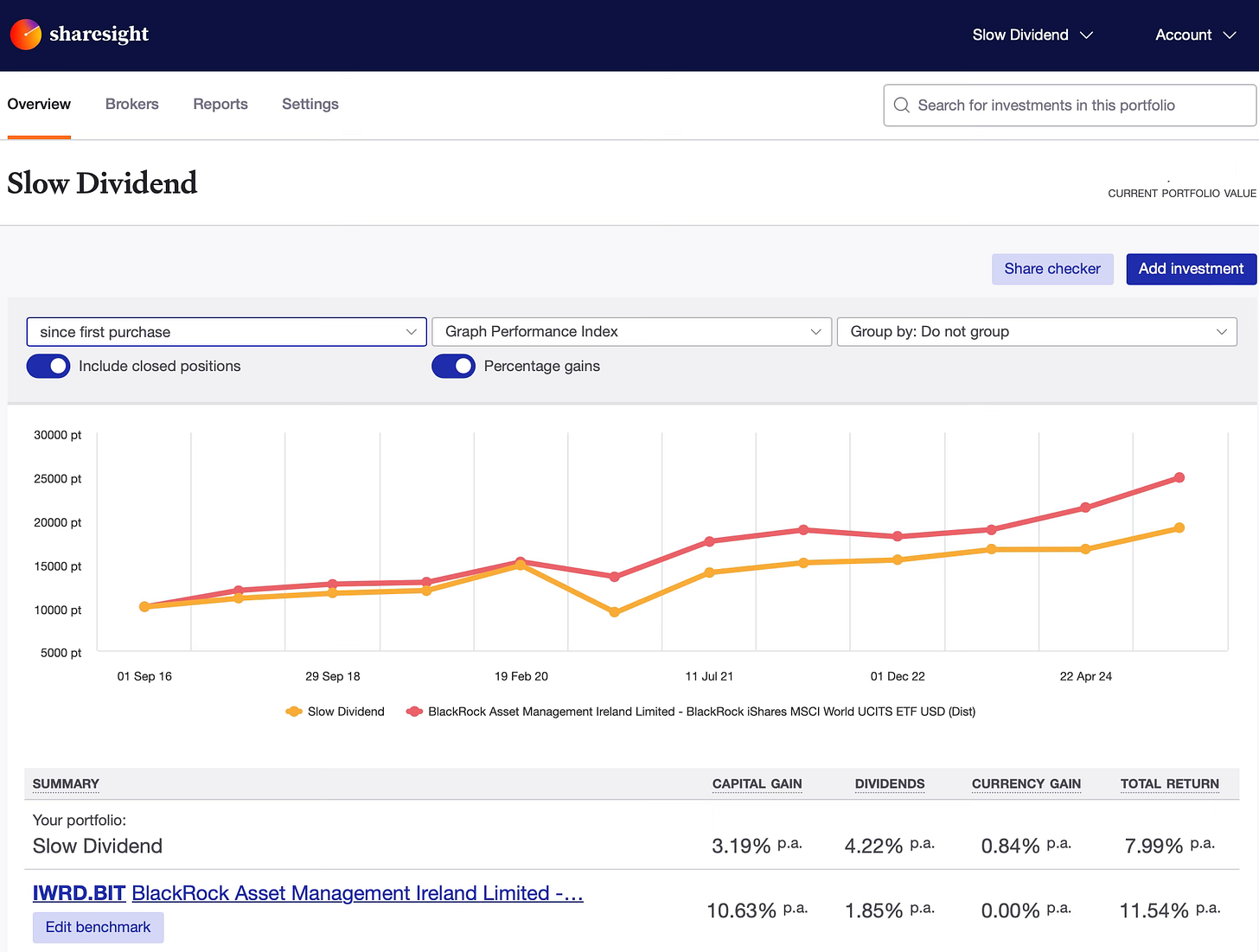Click the 11.54% benchmark total return

tap(1170, 910)
